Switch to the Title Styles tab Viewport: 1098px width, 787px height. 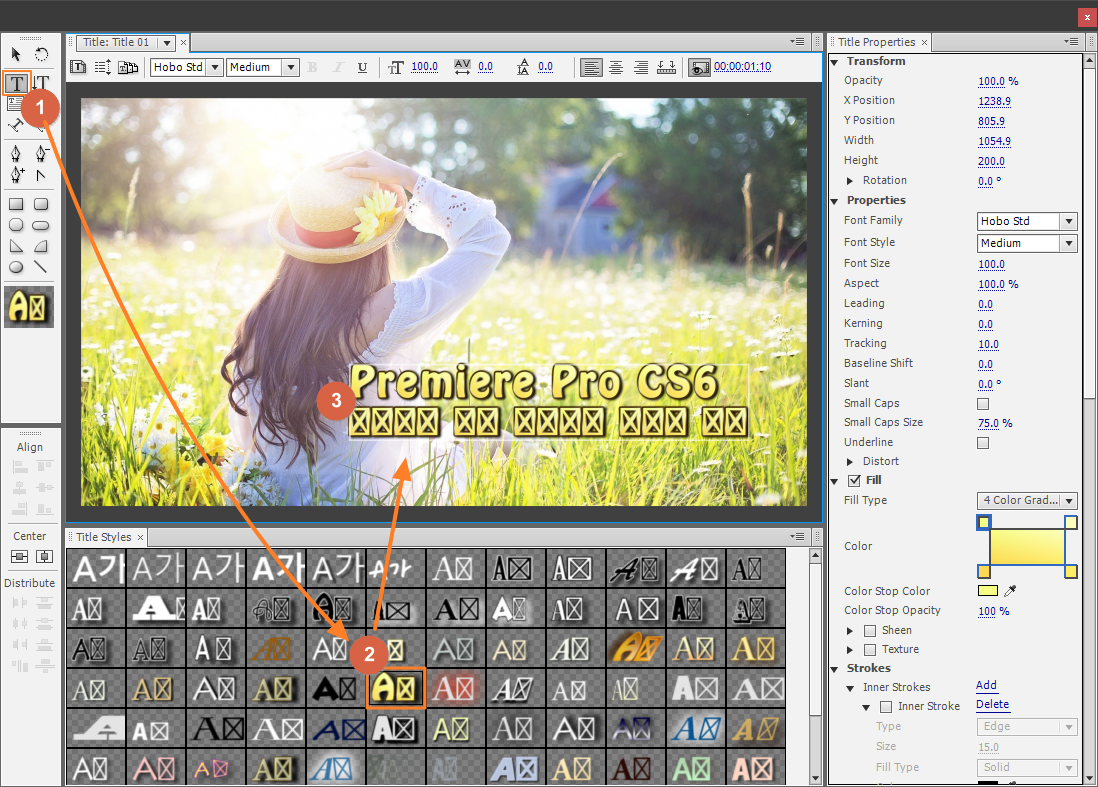[104, 537]
